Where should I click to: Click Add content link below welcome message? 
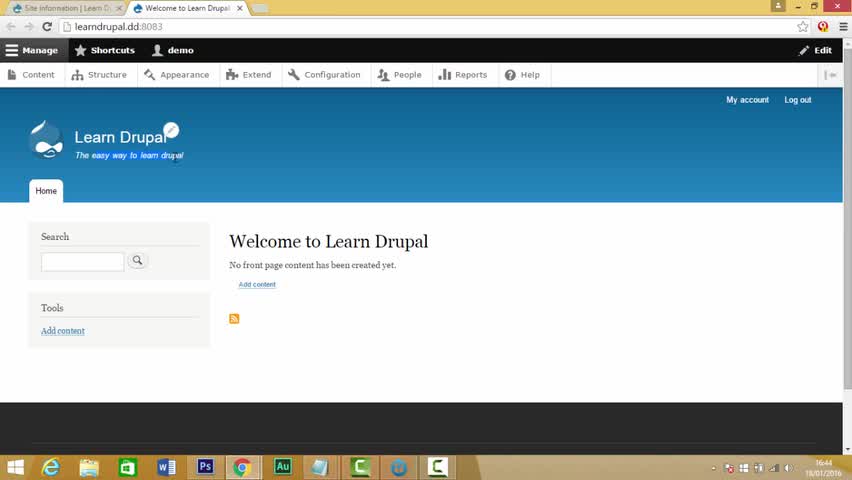(x=257, y=284)
